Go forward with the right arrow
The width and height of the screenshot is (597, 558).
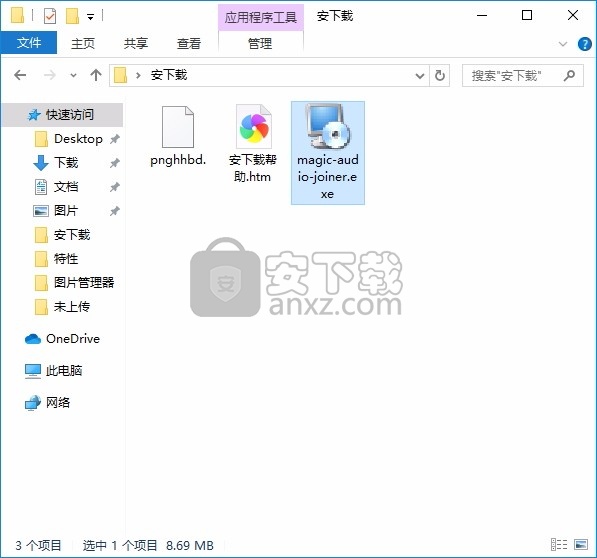tap(49, 75)
